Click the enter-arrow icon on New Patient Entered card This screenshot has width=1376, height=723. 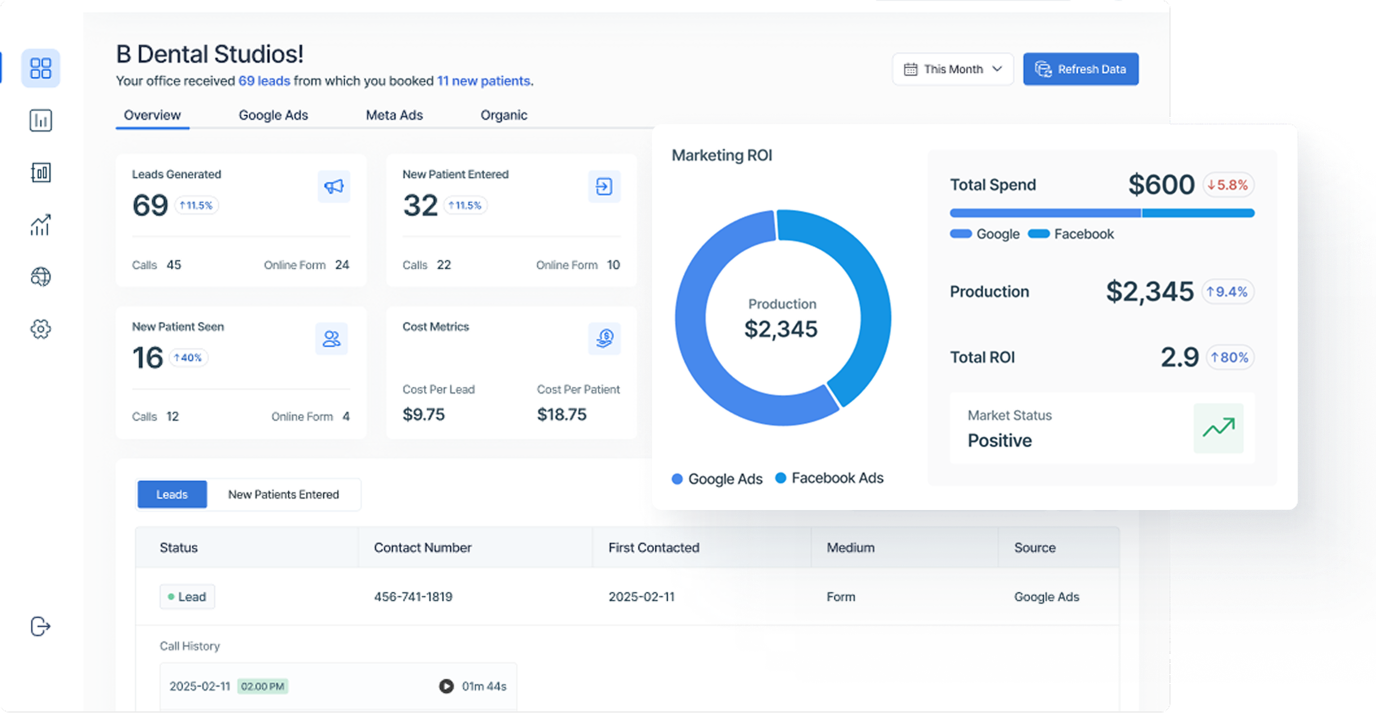pos(604,186)
